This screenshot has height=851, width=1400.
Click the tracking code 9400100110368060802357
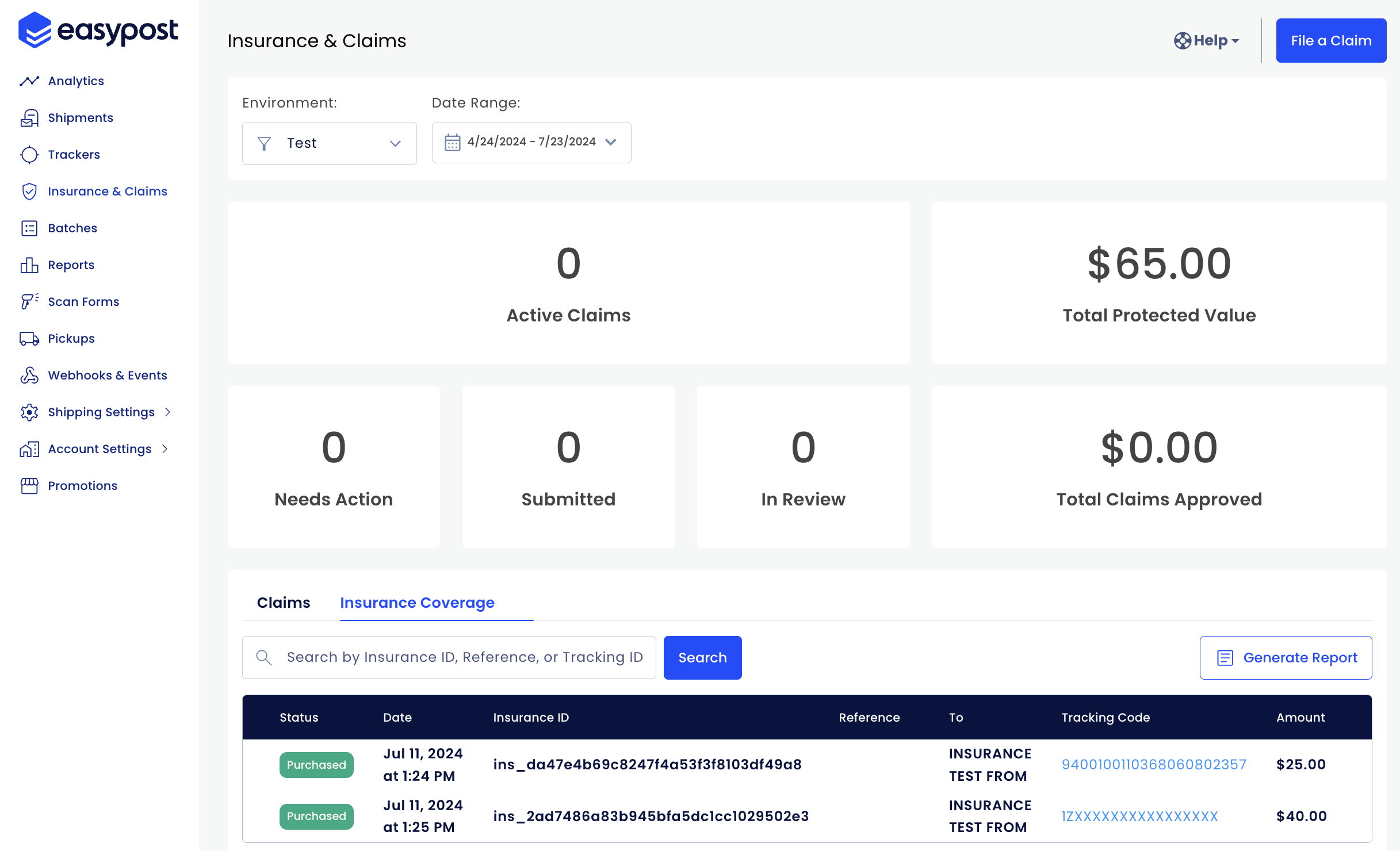click(1153, 764)
